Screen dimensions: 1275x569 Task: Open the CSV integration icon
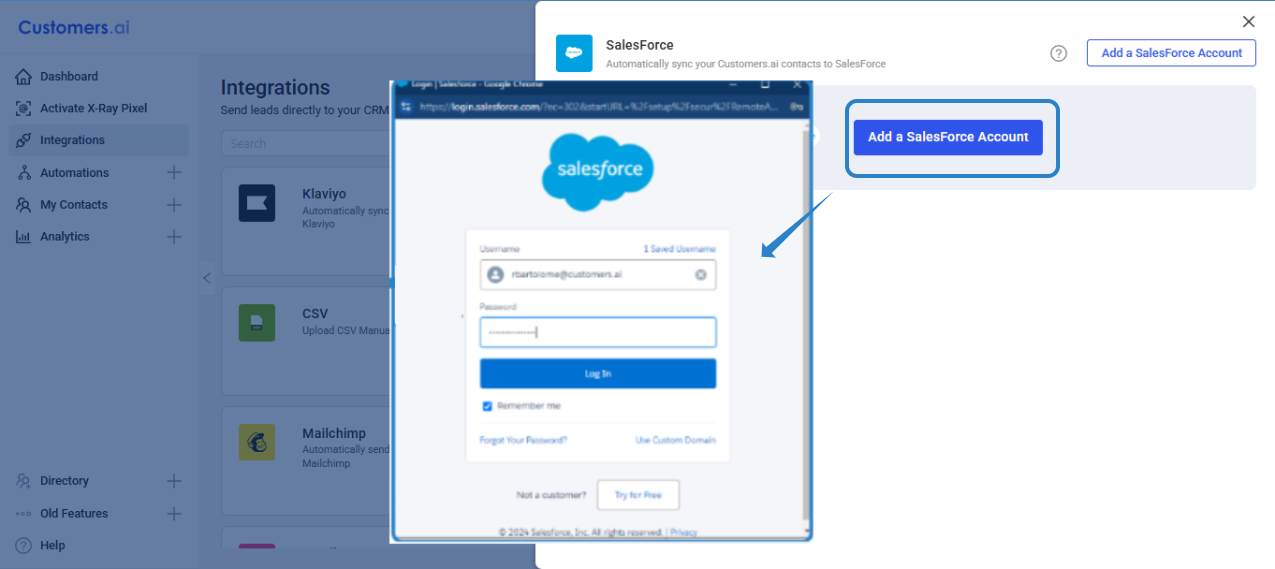pyautogui.click(x=257, y=323)
